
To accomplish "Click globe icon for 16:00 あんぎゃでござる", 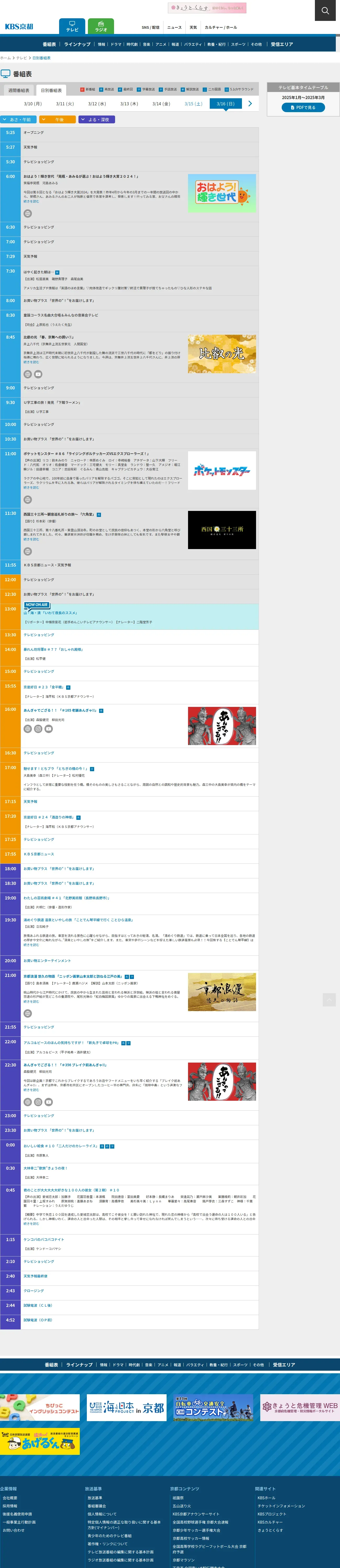I will coord(27,729).
